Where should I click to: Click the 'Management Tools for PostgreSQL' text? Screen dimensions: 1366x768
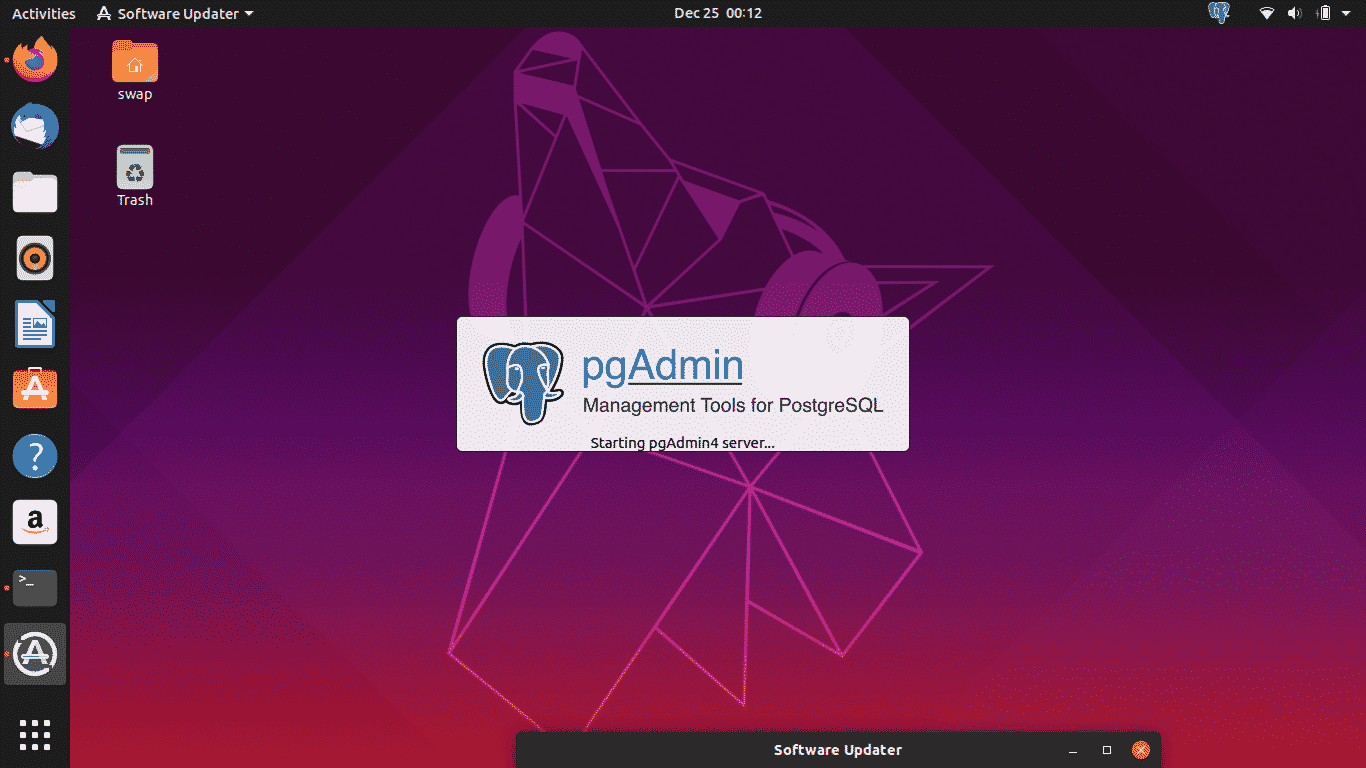(733, 406)
